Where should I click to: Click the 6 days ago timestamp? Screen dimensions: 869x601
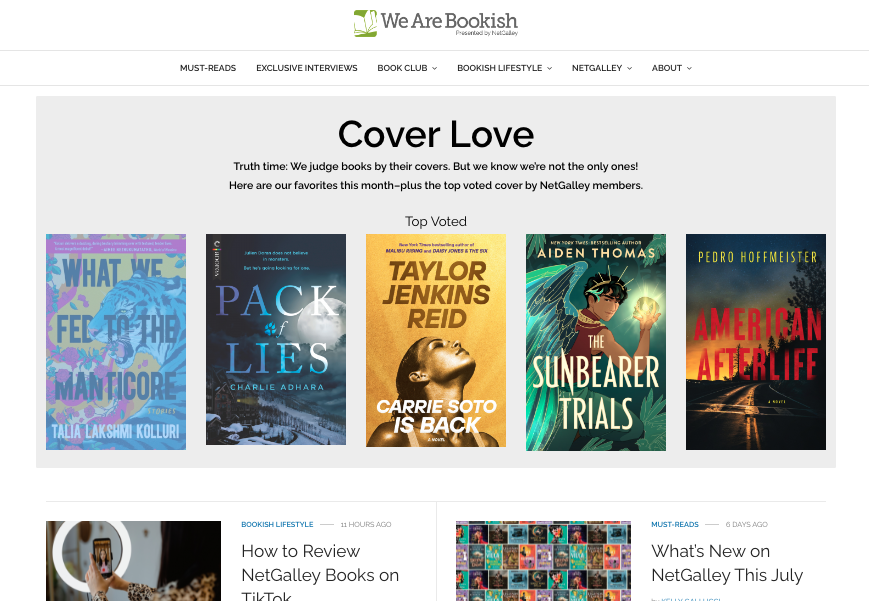tap(747, 524)
